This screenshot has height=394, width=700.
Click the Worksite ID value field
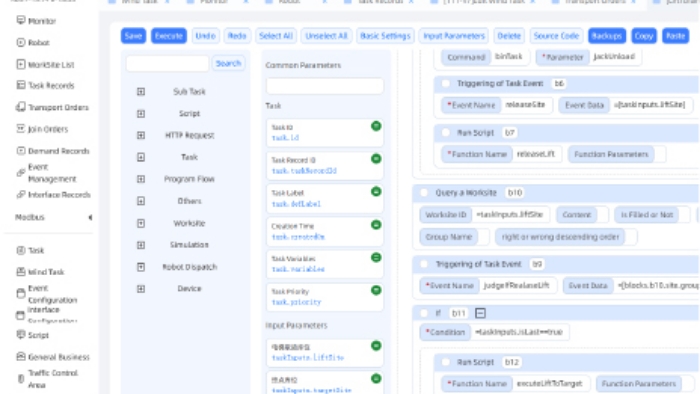pyautogui.click(x=510, y=215)
